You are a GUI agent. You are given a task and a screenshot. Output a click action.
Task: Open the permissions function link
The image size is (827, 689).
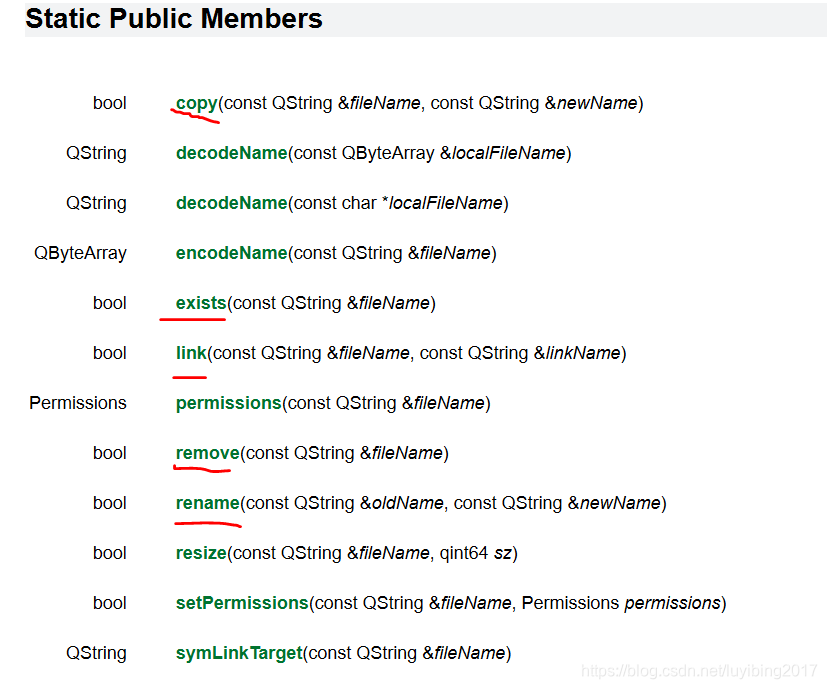228,404
